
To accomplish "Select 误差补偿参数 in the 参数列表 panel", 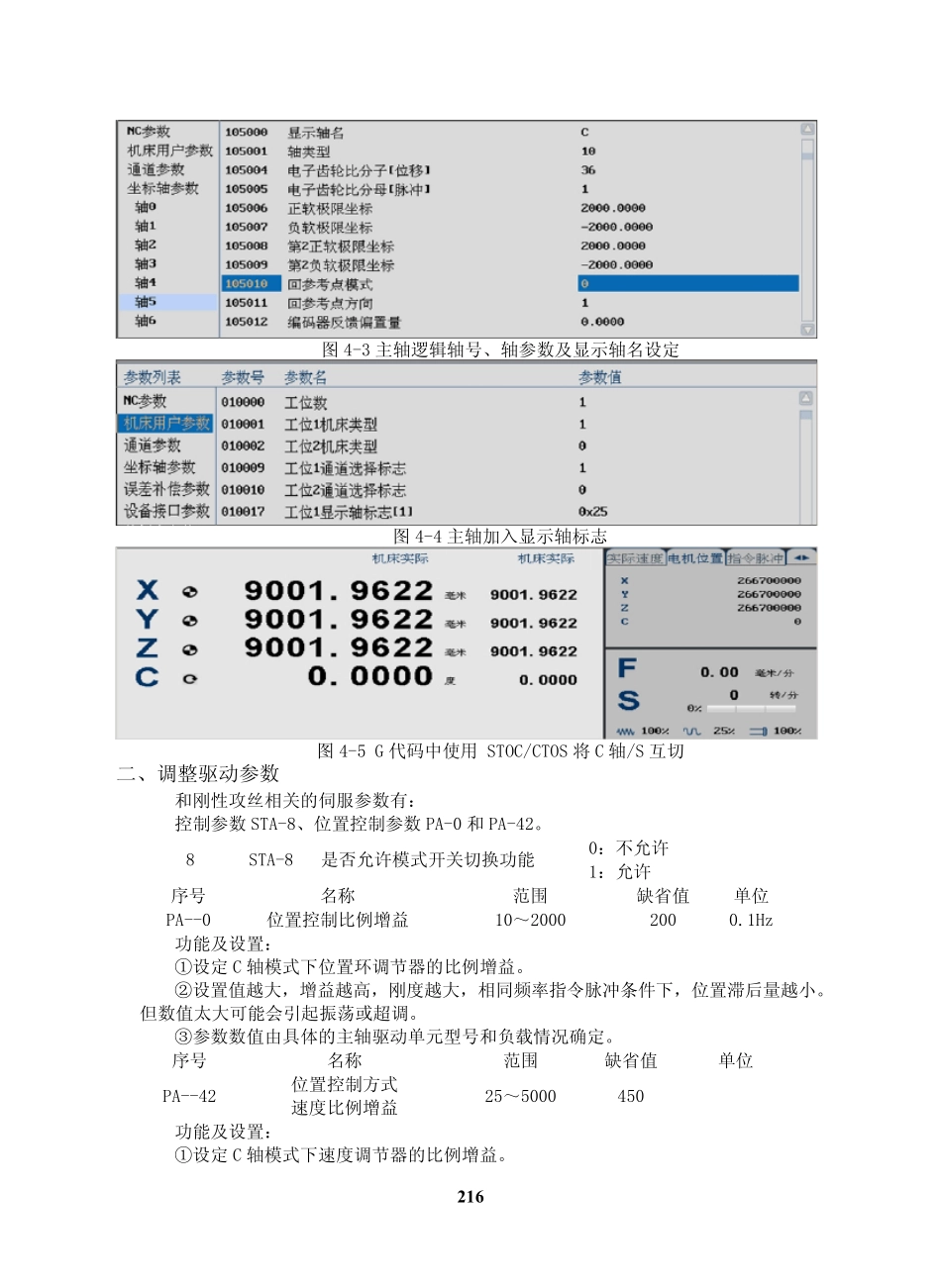I will 166,489.
